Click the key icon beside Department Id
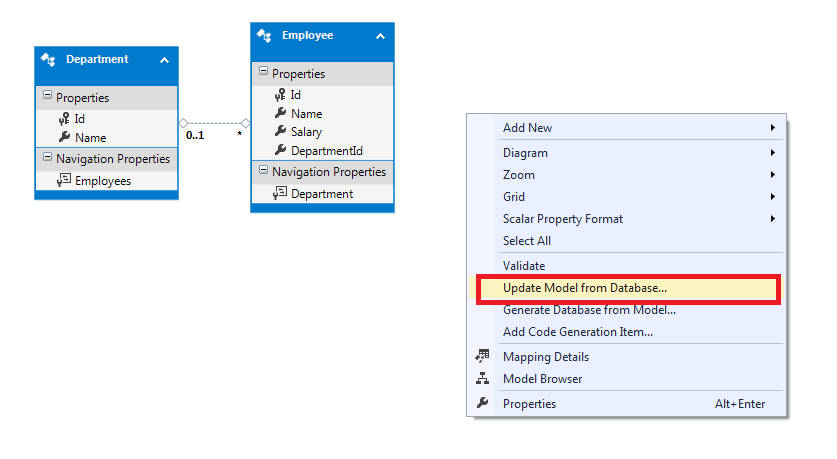 (65, 118)
